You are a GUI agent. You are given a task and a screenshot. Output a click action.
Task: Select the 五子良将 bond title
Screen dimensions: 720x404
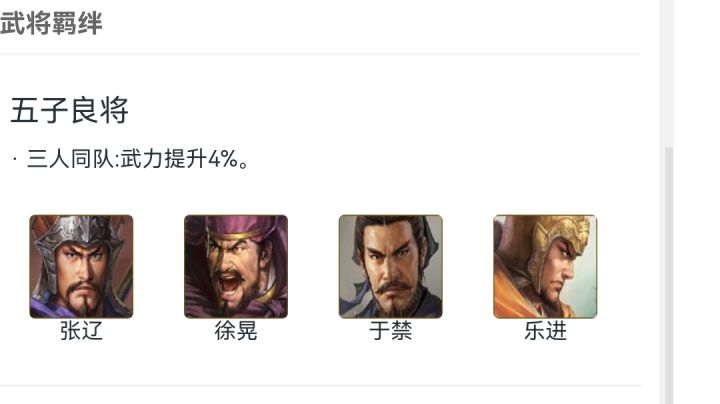click(x=69, y=110)
